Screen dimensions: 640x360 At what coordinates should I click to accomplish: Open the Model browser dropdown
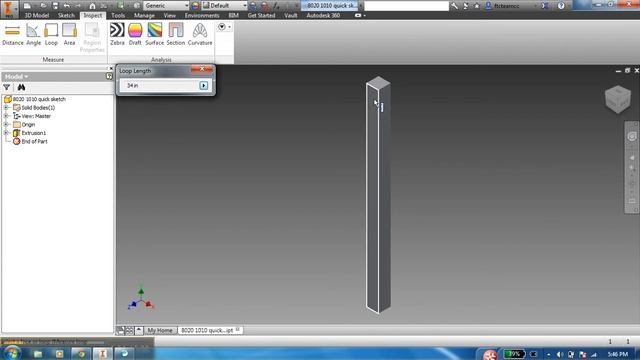[x=16, y=76]
